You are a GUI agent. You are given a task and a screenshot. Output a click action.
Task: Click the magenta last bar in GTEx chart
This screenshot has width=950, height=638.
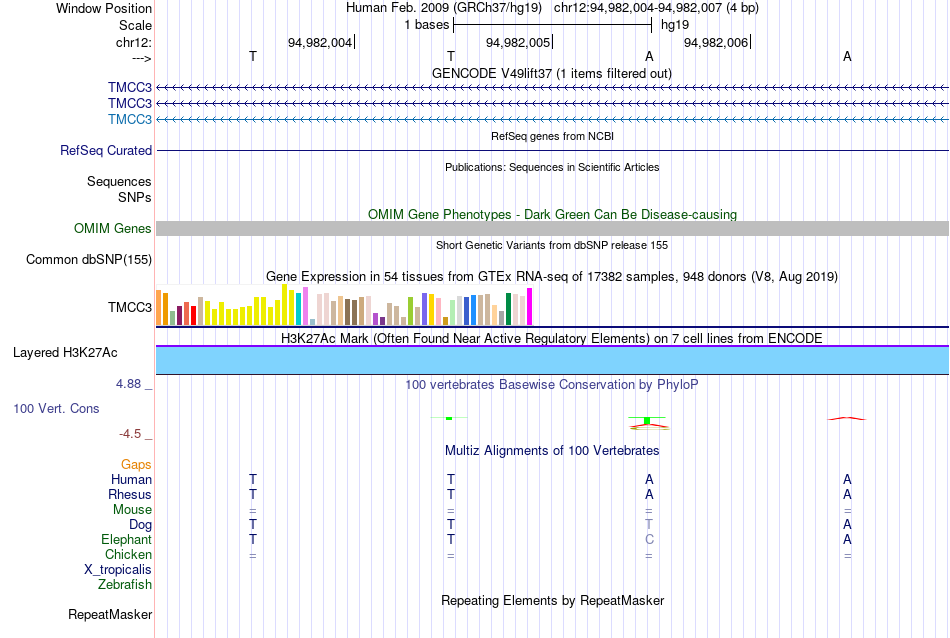pyautogui.click(x=530, y=307)
